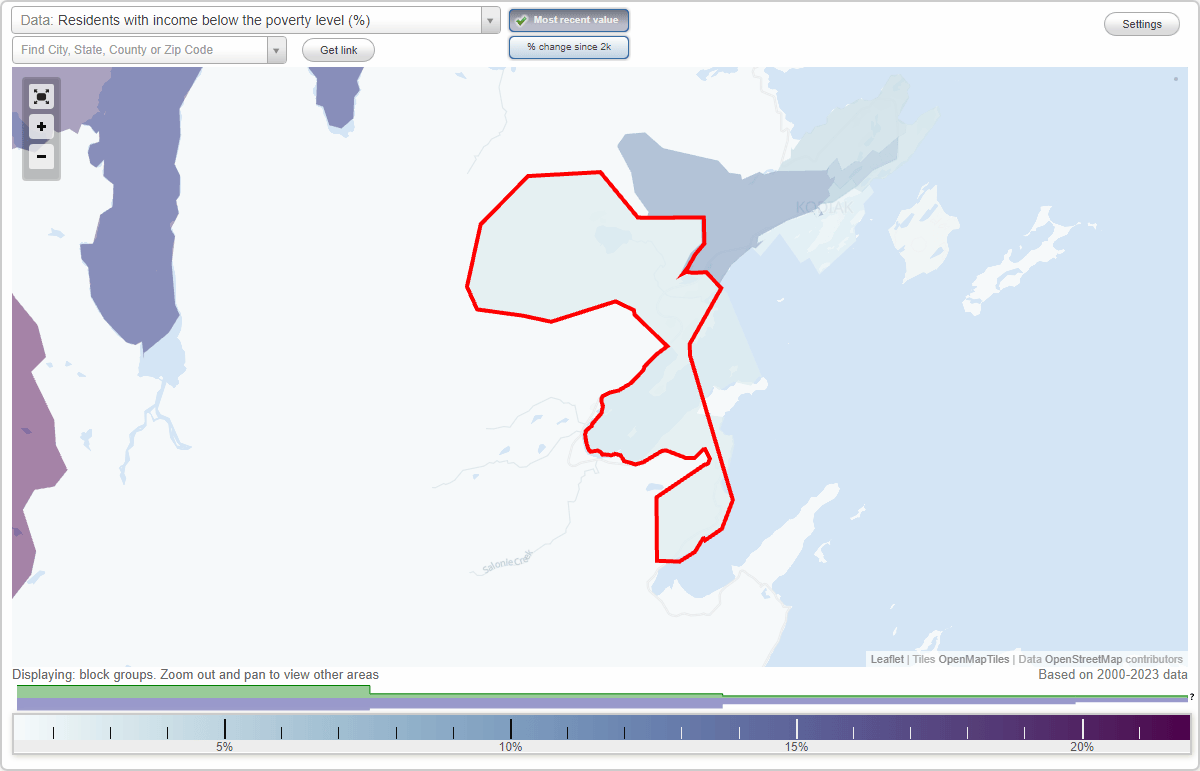Viewport: 1200px width, 771px height.
Task: Click the Kodiak label on the map
Action: [825, 208]
